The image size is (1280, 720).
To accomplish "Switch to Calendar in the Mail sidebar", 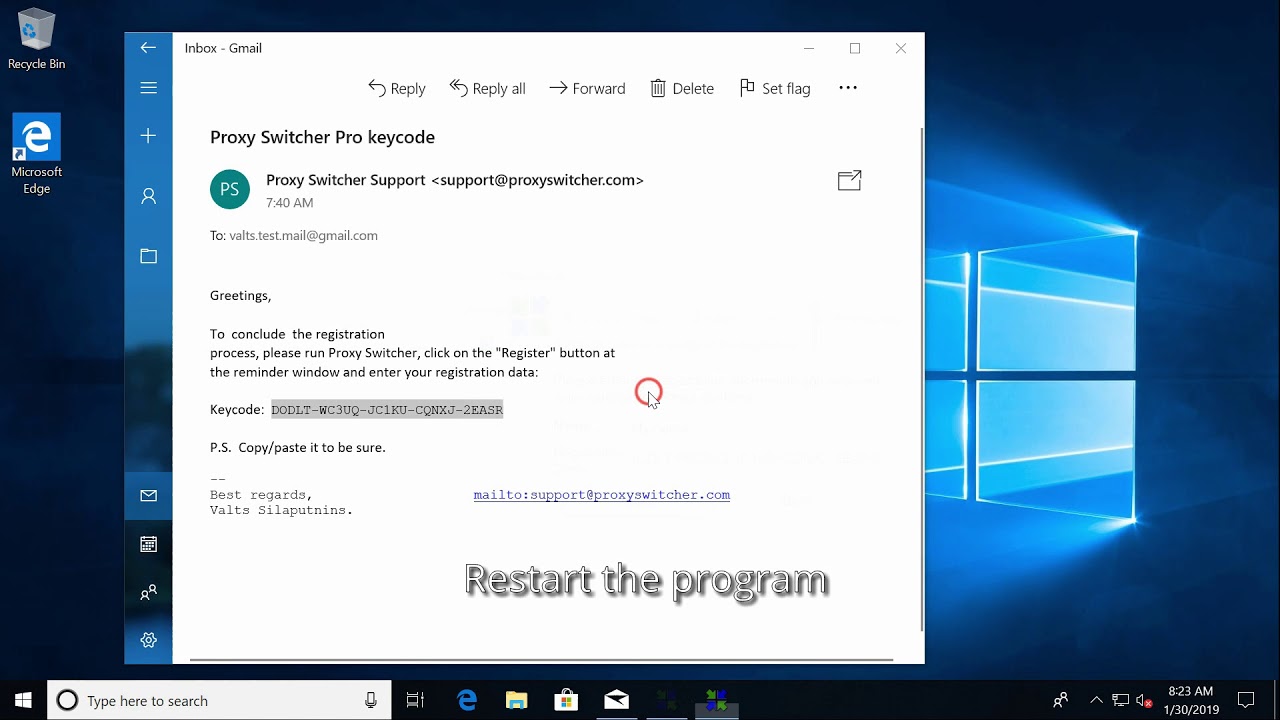I will (x=148, y=544).
